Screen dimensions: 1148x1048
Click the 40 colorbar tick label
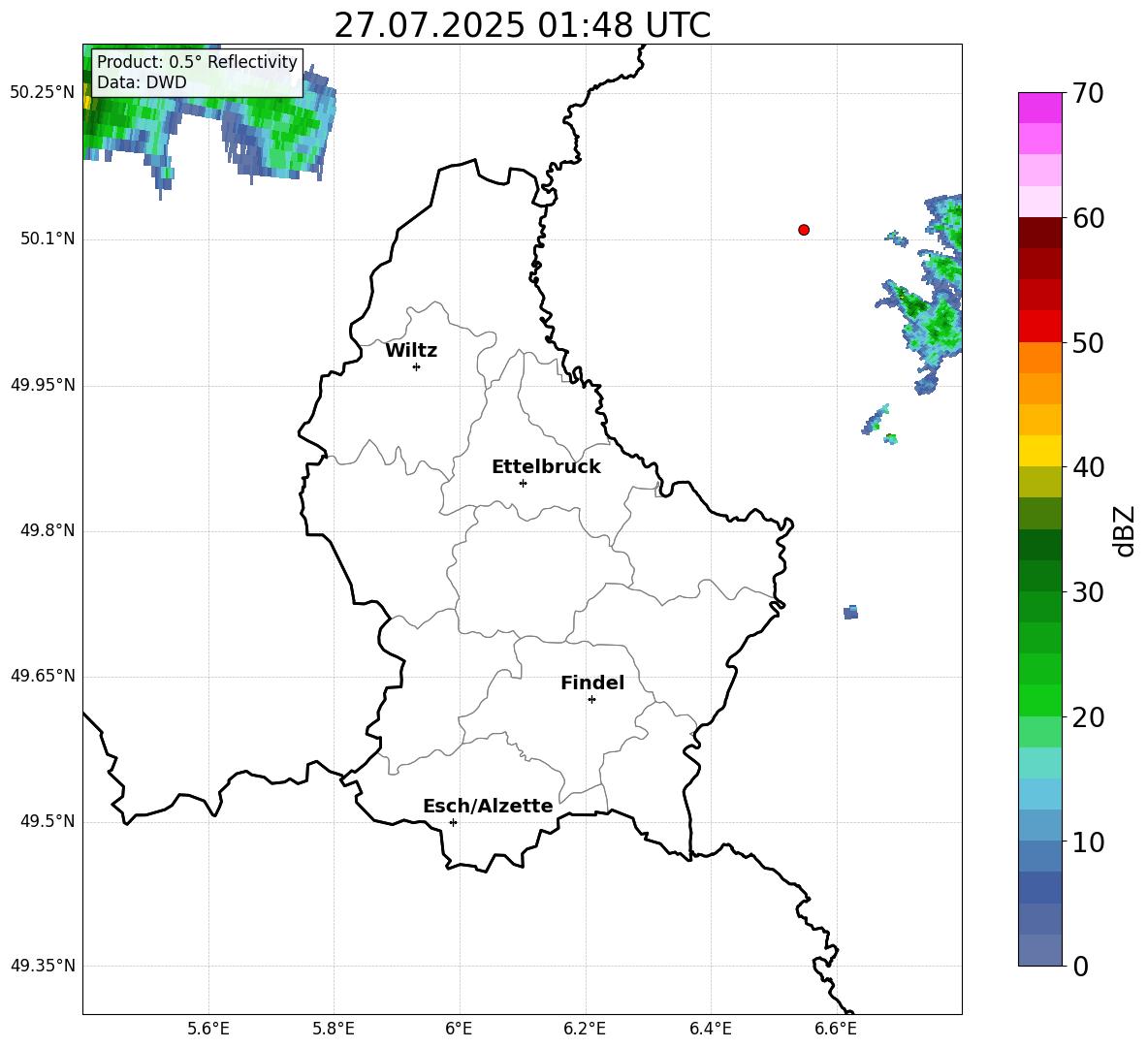[x=1088, y=467]
